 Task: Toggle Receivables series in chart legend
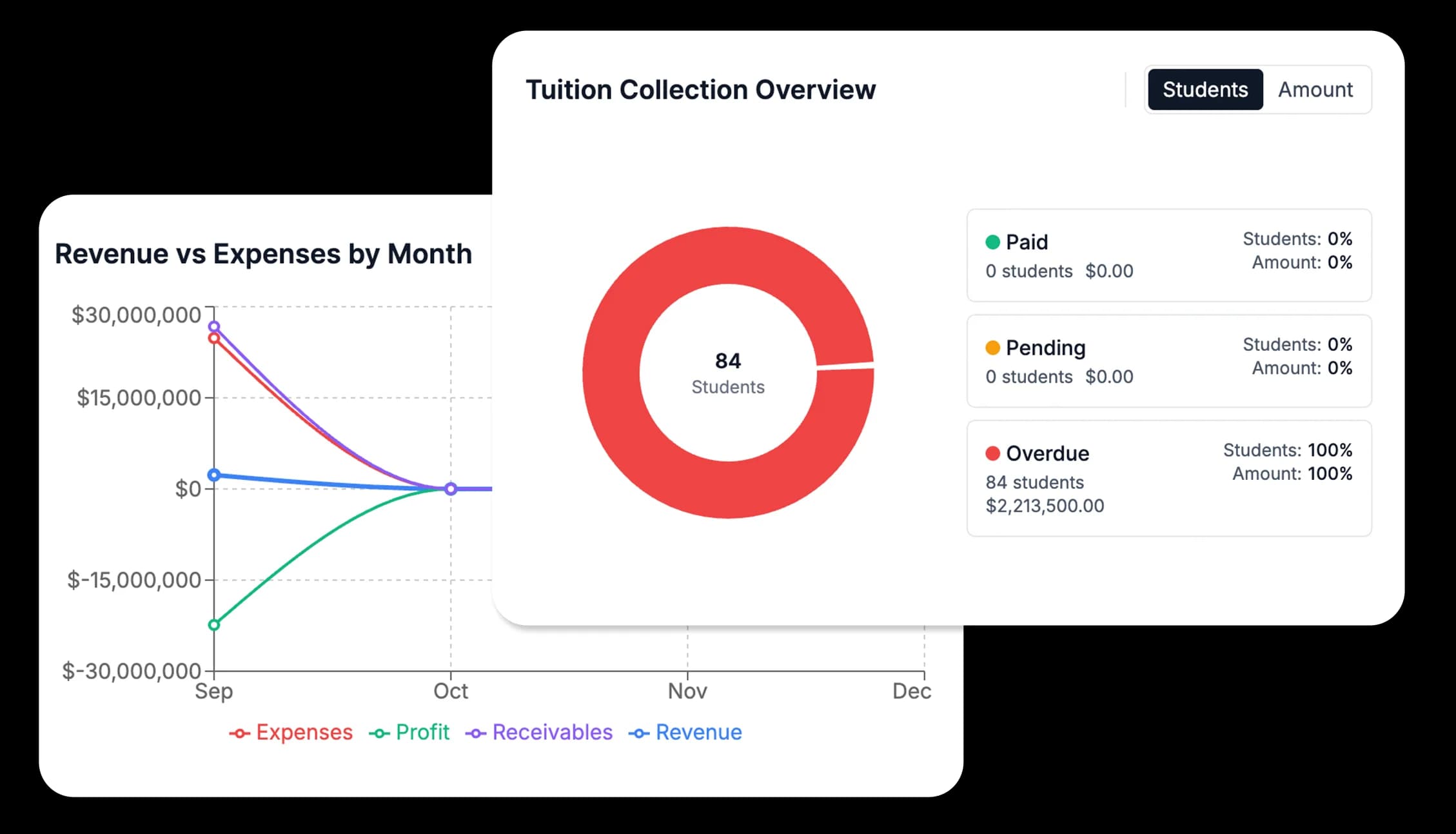click(538, 732)
